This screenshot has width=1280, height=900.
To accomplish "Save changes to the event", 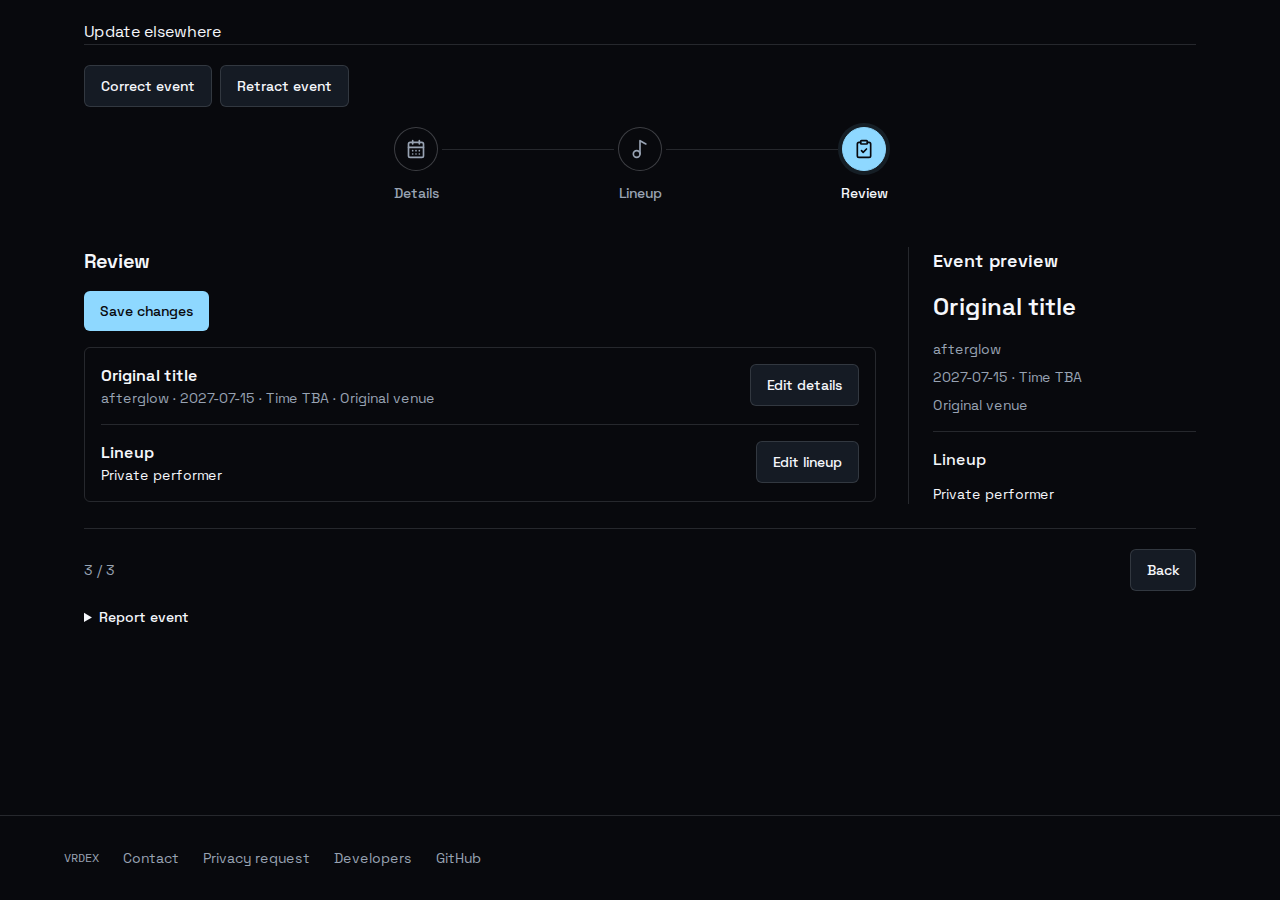I will point(146,311).
